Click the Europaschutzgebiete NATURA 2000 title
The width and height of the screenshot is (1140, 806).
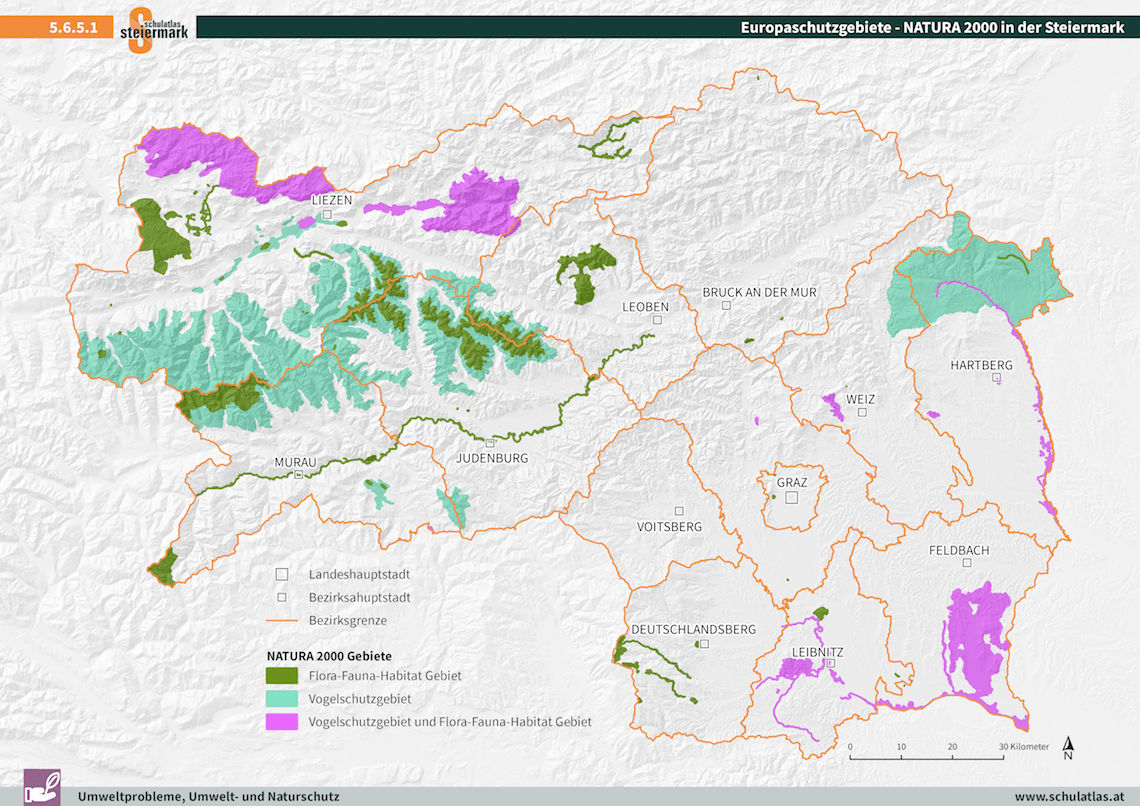click(x=932, y=28)
